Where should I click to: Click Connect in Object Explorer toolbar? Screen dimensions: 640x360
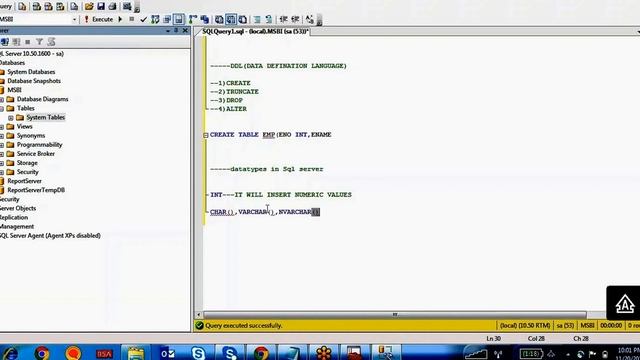5,42
